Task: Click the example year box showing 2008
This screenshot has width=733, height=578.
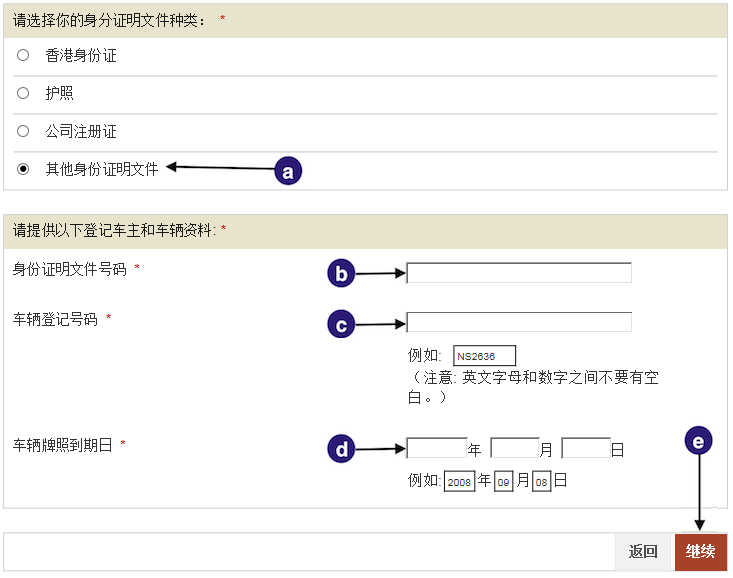Action: point(460,482)
